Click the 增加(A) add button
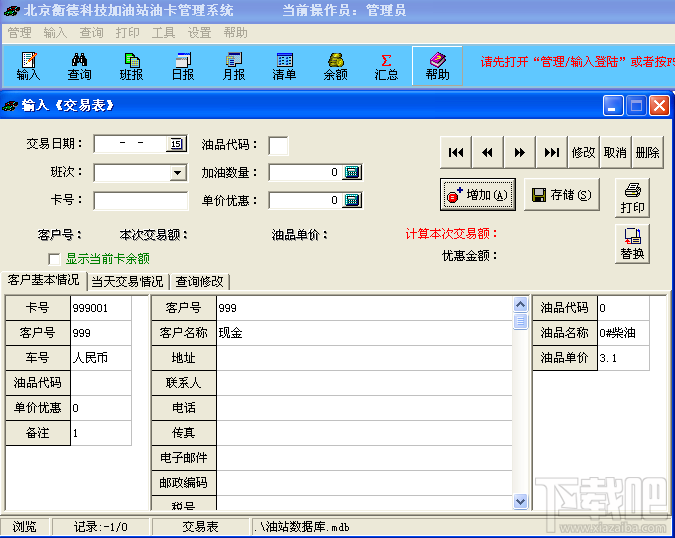The image size is (675, 538). (478, 195)
